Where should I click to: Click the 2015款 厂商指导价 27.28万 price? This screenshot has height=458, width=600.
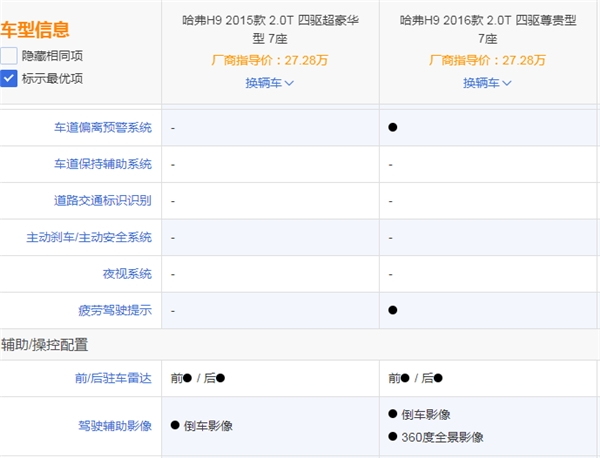point(269,61)
